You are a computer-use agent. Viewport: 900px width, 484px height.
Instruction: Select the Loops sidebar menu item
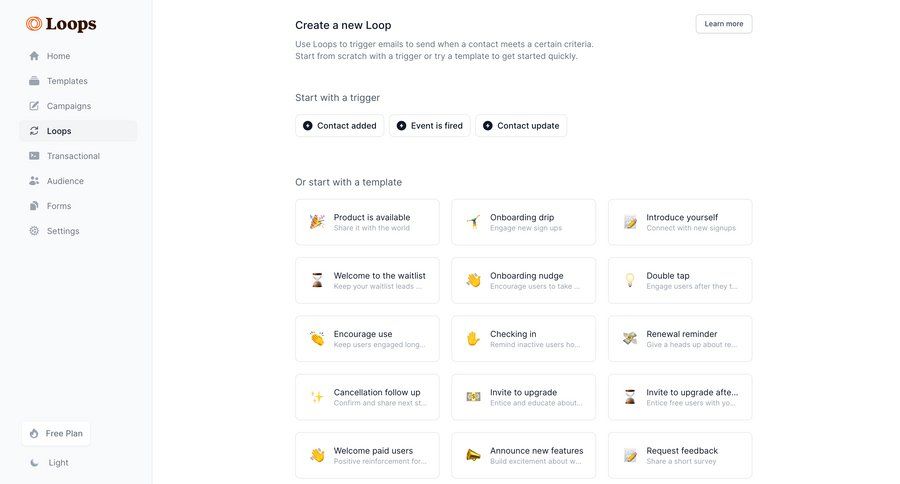pos(78,131)
